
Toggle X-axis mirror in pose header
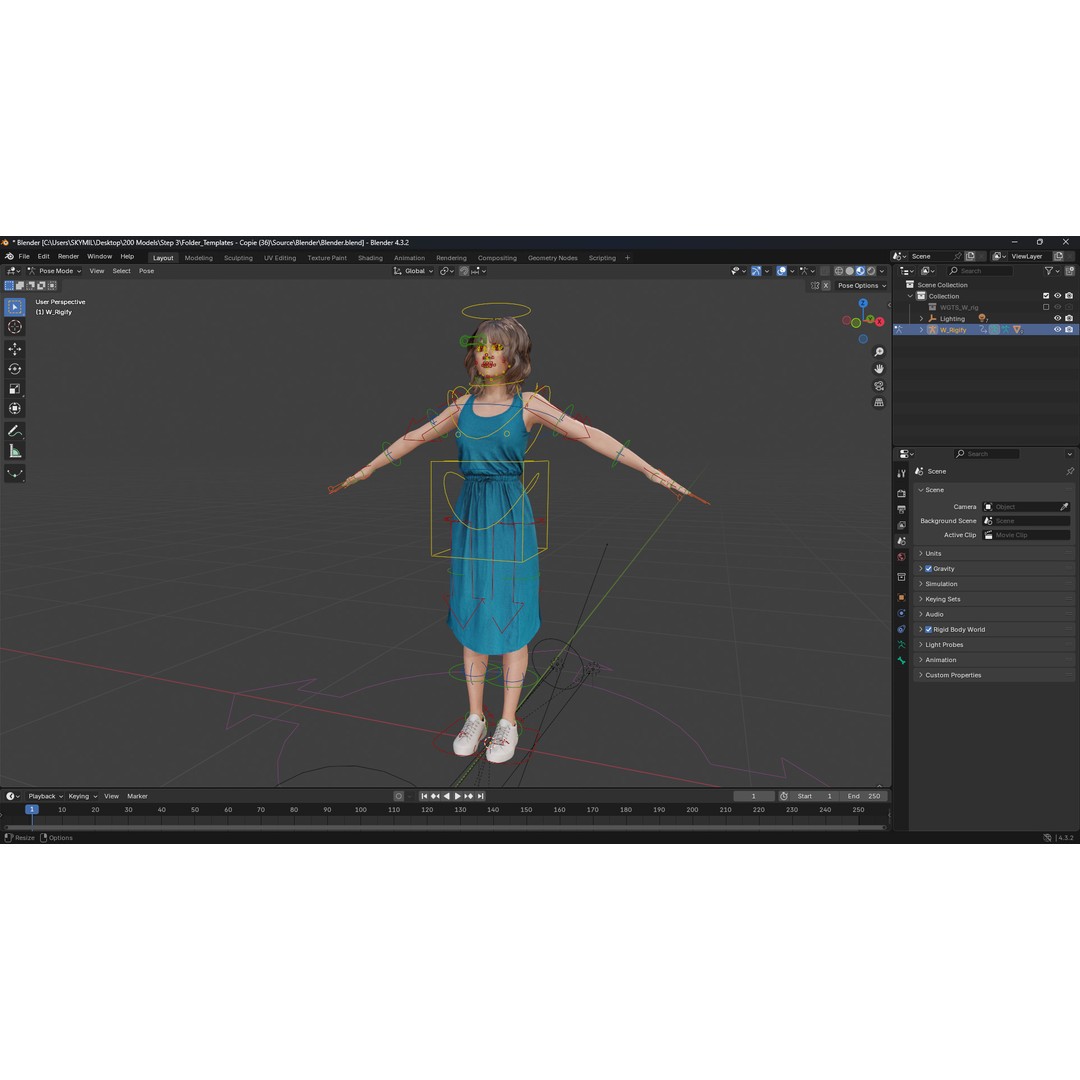(x=825, y=286)
